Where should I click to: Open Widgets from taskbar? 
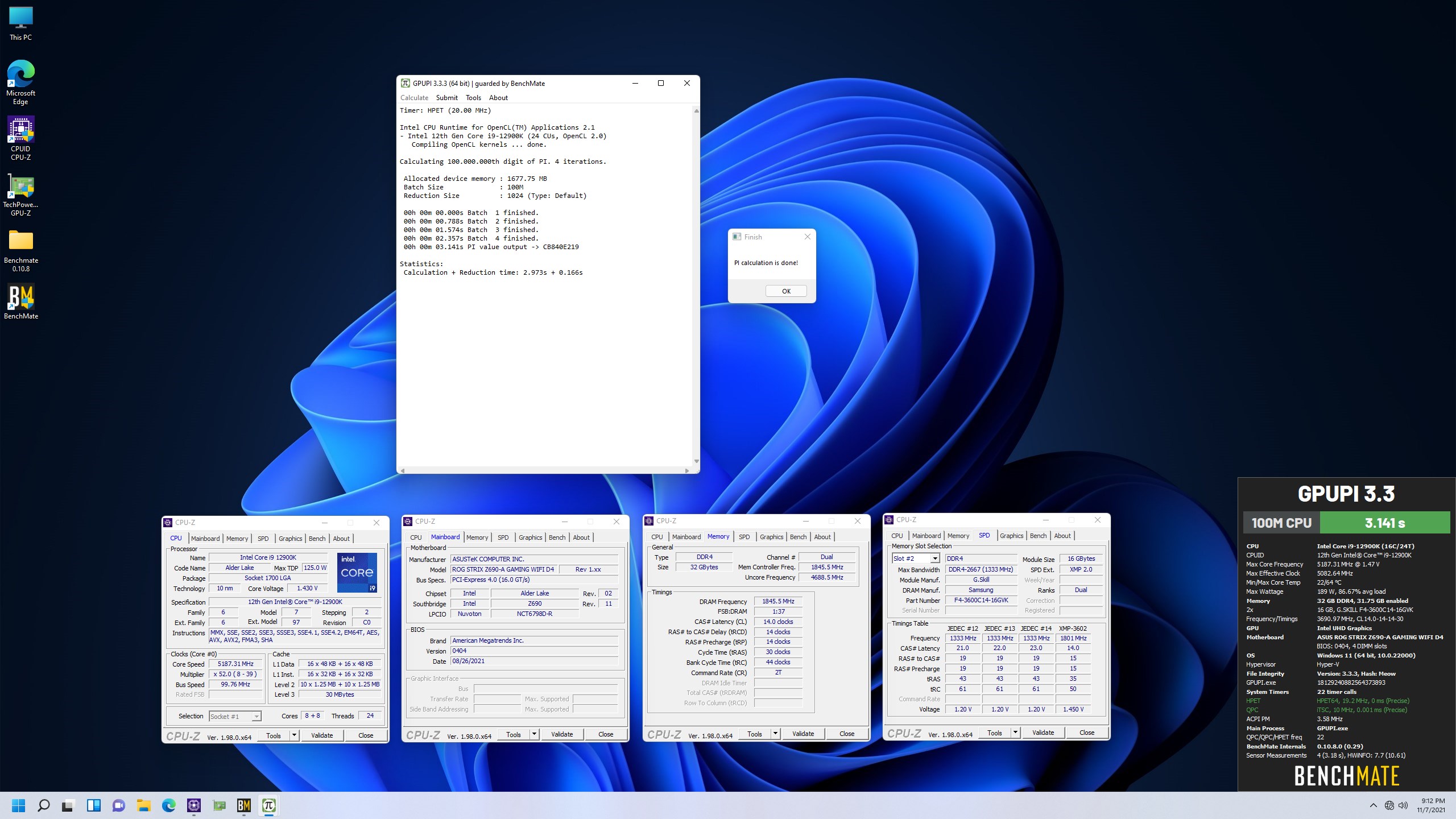93,805
